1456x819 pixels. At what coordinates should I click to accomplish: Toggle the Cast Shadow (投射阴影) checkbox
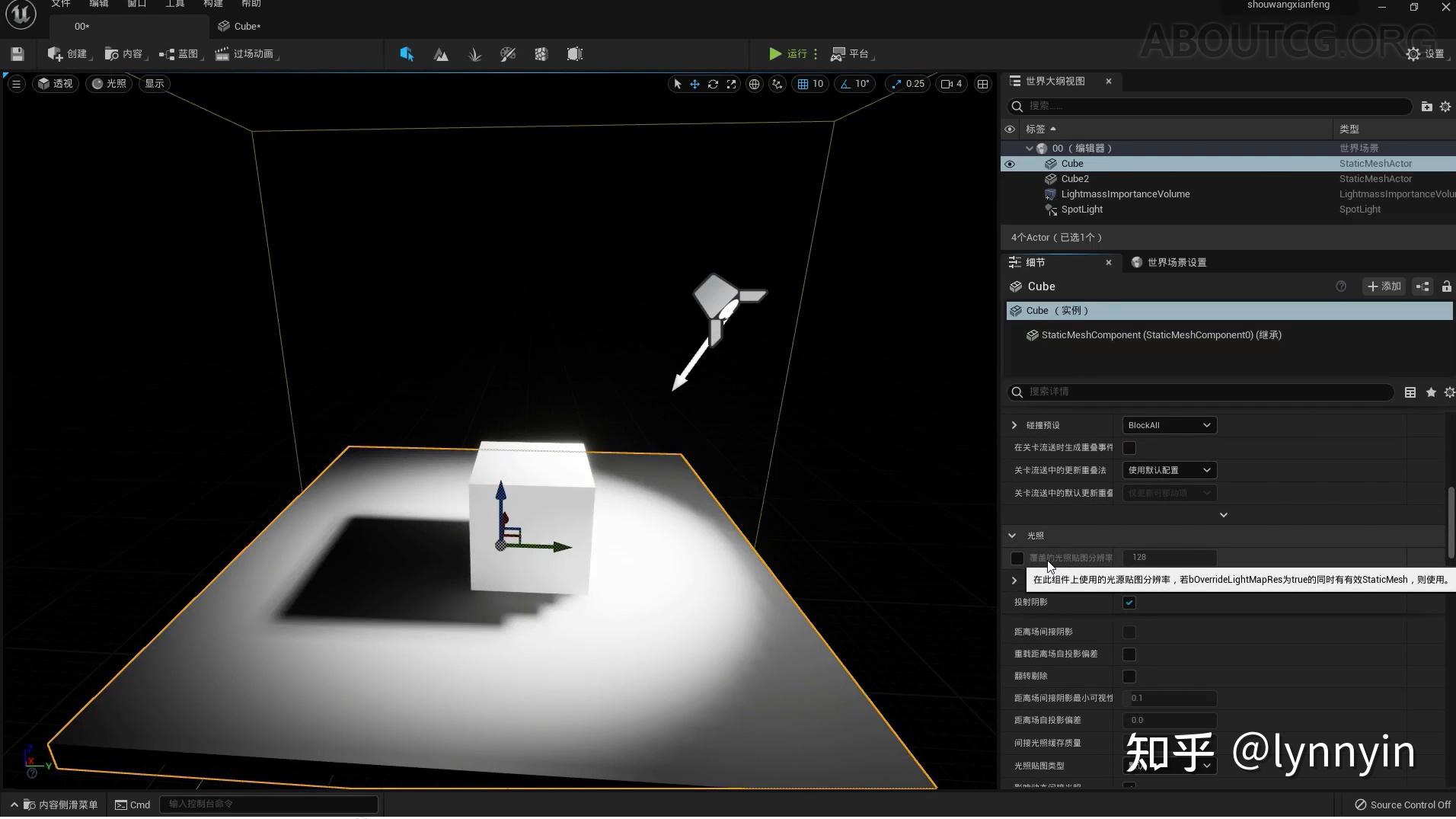pyautogui.click(x=1129, y=603)
